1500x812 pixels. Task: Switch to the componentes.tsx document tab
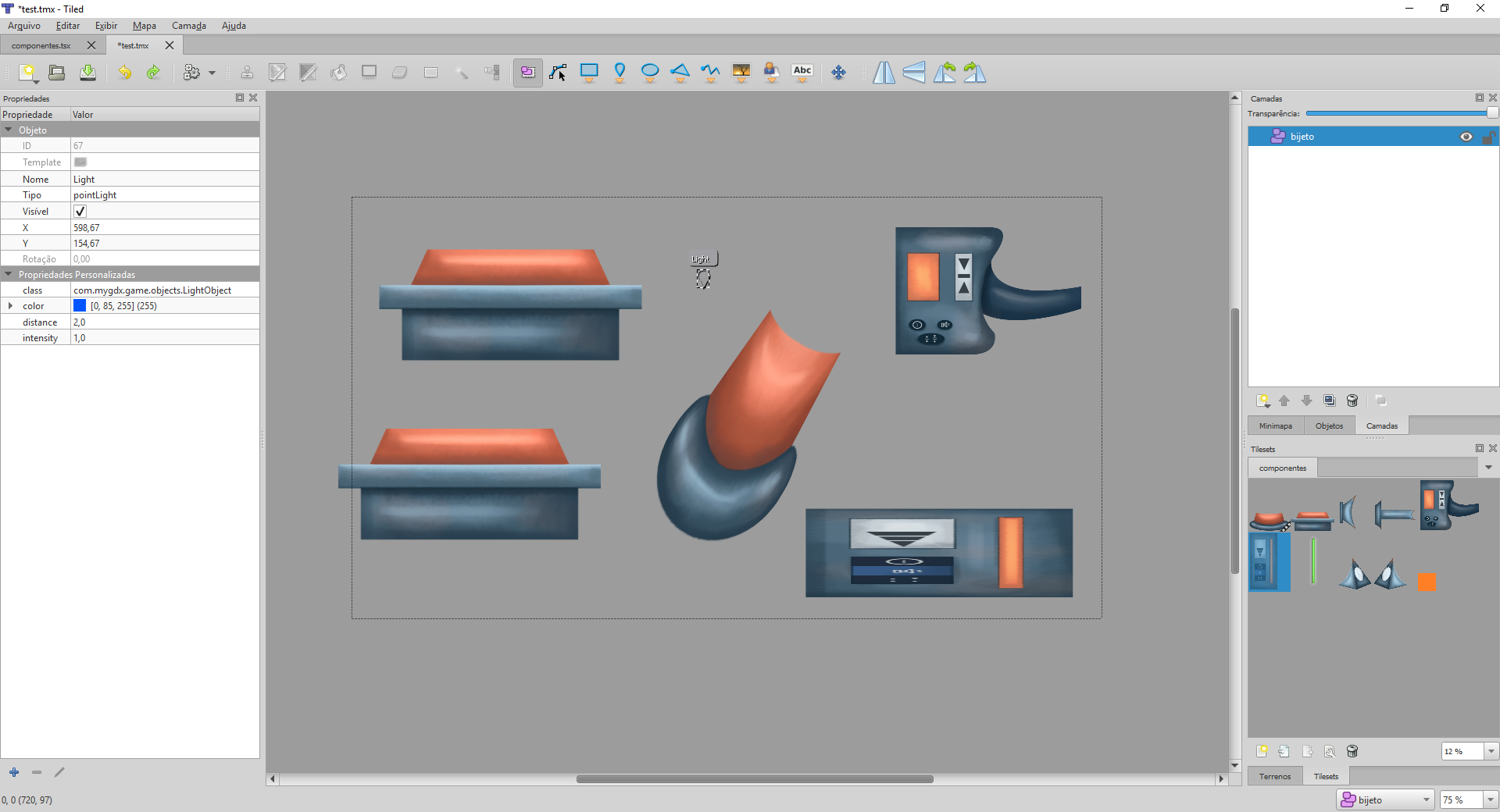point(41,46)
